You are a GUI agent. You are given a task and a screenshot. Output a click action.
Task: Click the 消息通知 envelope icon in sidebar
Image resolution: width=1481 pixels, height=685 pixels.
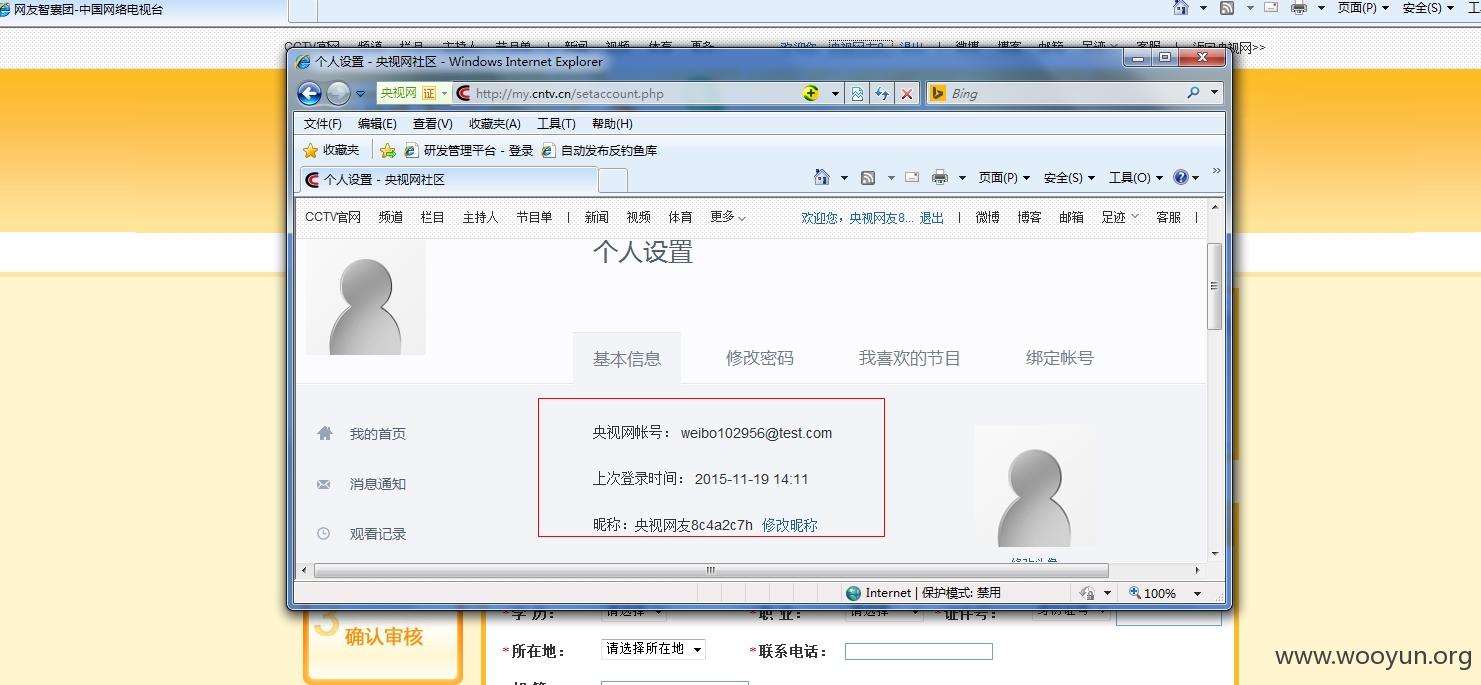(323, 484)
